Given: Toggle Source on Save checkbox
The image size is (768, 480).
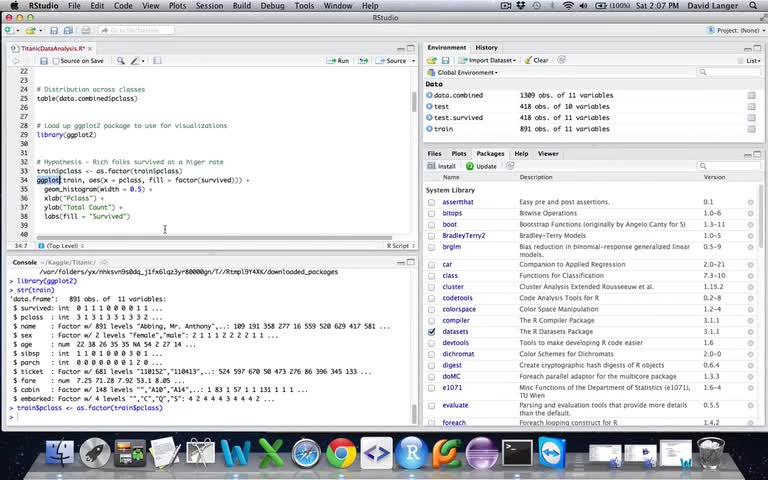Looking at the screenshot, I should [56, 61].
